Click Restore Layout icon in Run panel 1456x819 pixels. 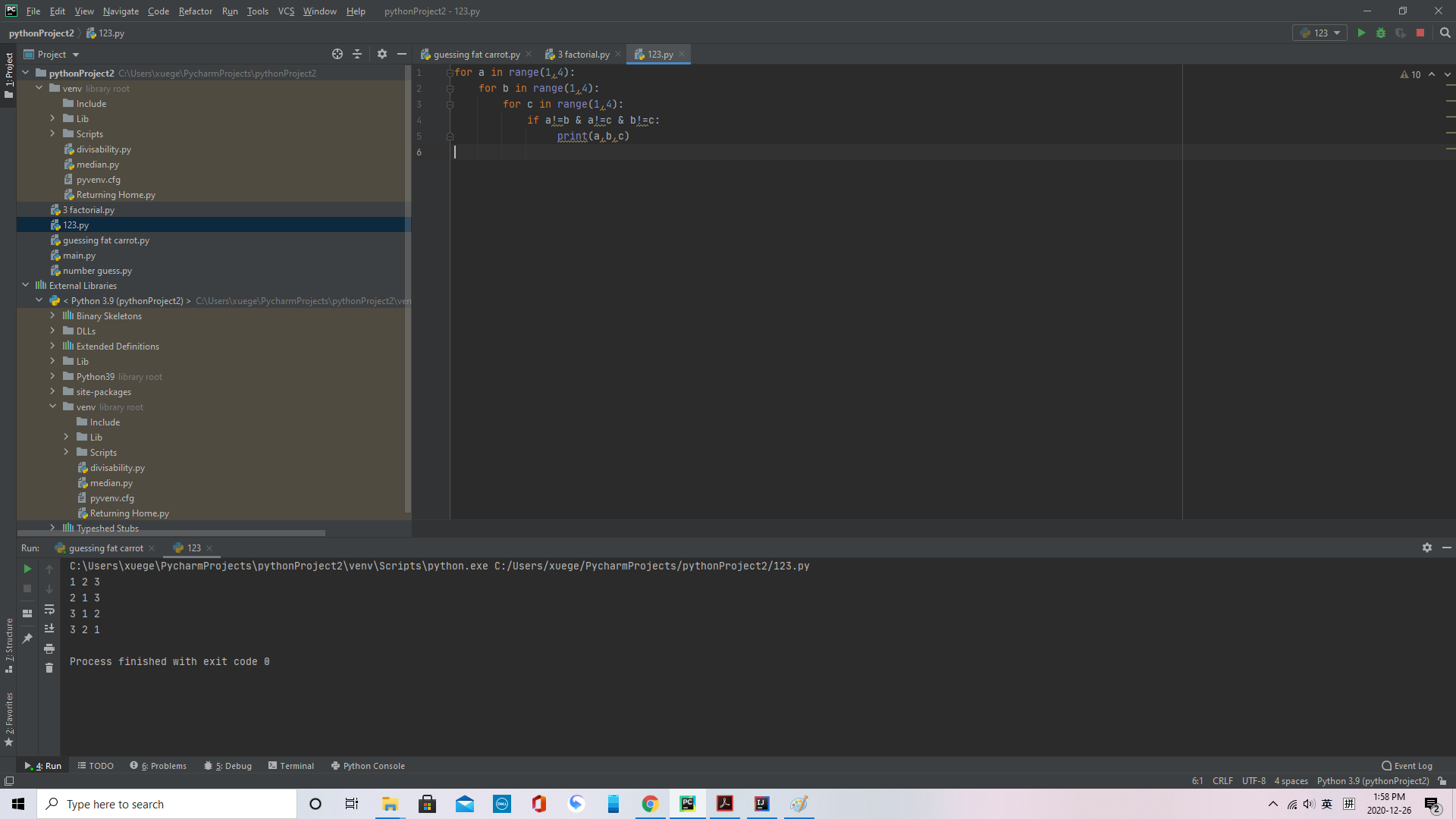[x=27, y=613]
